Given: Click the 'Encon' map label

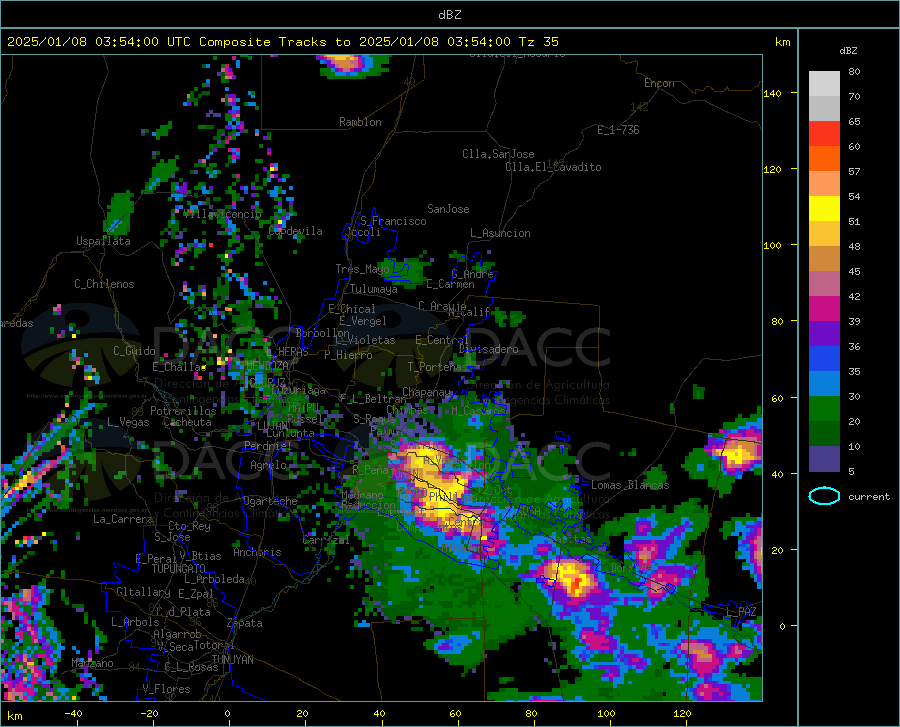Looking at the screenshot, I should coord(660,83).
